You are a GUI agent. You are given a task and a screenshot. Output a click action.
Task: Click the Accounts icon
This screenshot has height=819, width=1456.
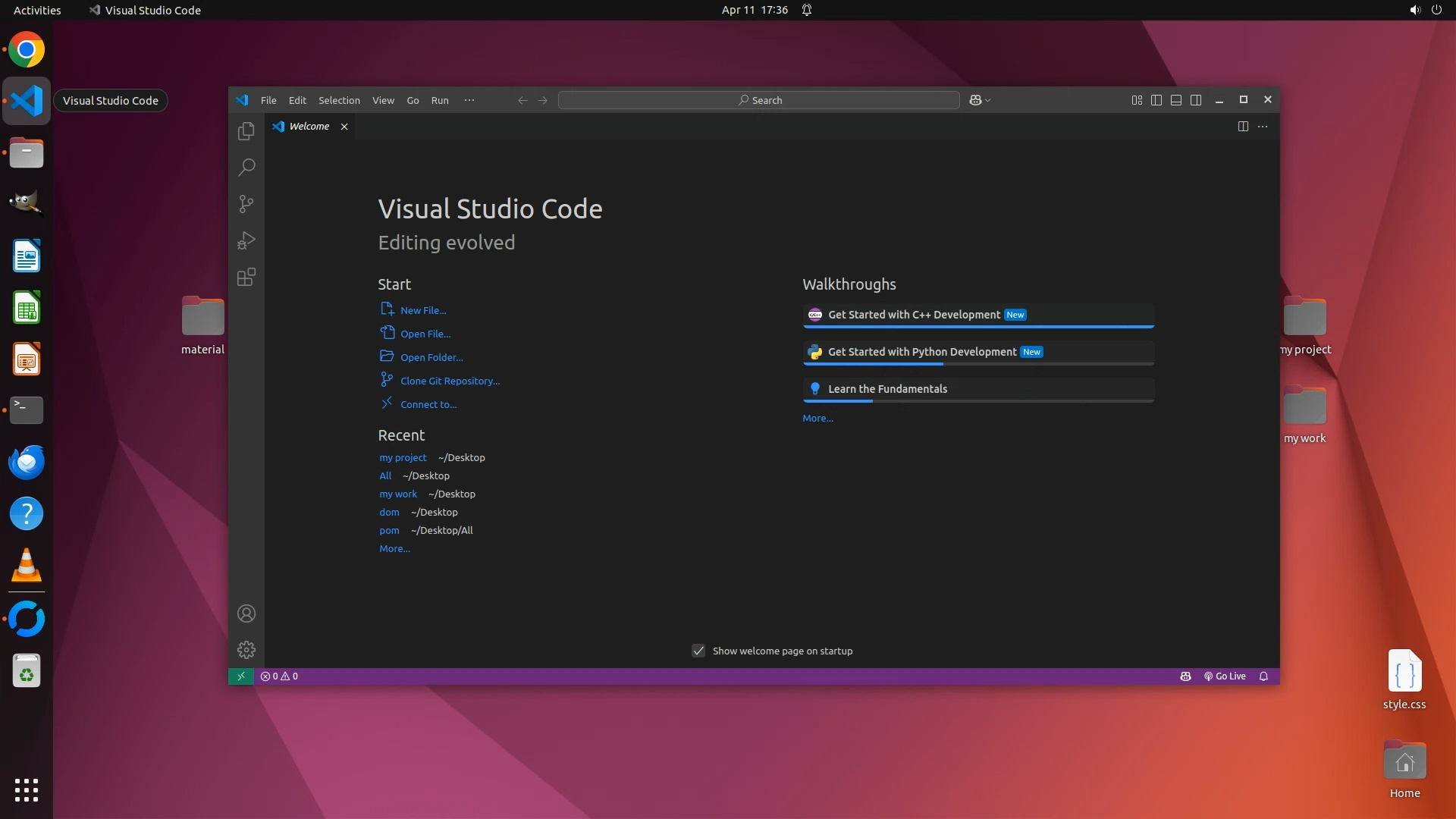point(246,613)
